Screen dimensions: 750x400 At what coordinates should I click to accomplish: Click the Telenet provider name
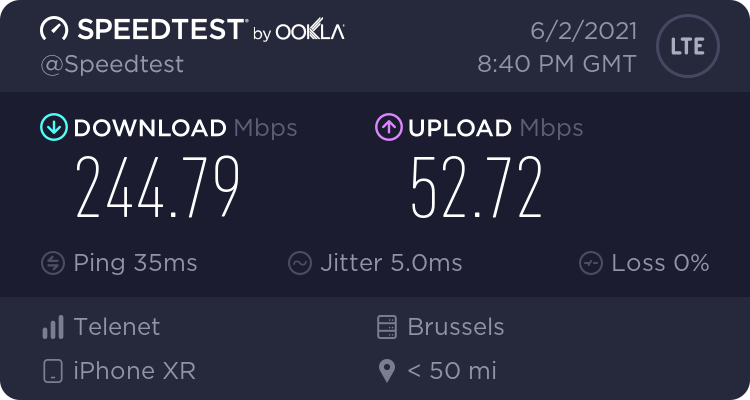pos(117,327)
